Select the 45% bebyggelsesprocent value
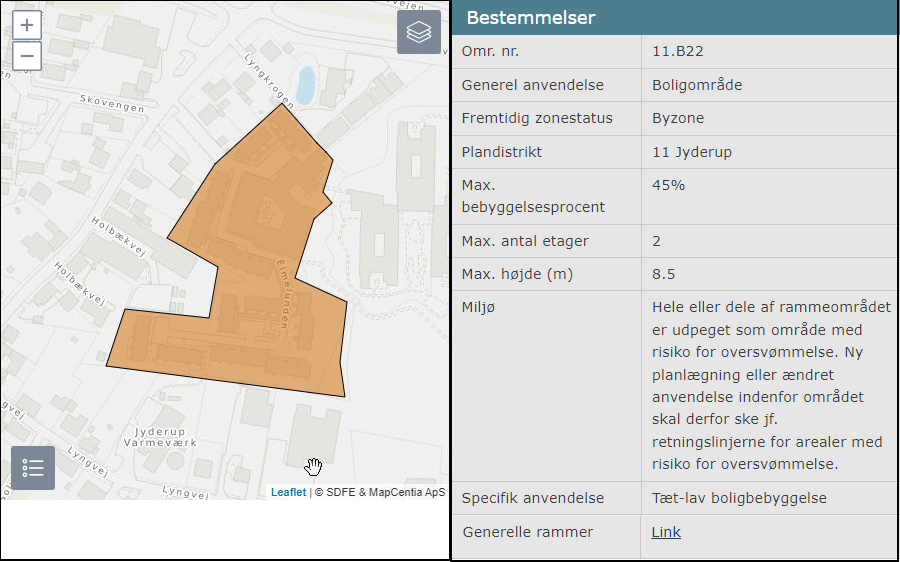The height and width of the screenshot is (562, 900). point(668,185)
